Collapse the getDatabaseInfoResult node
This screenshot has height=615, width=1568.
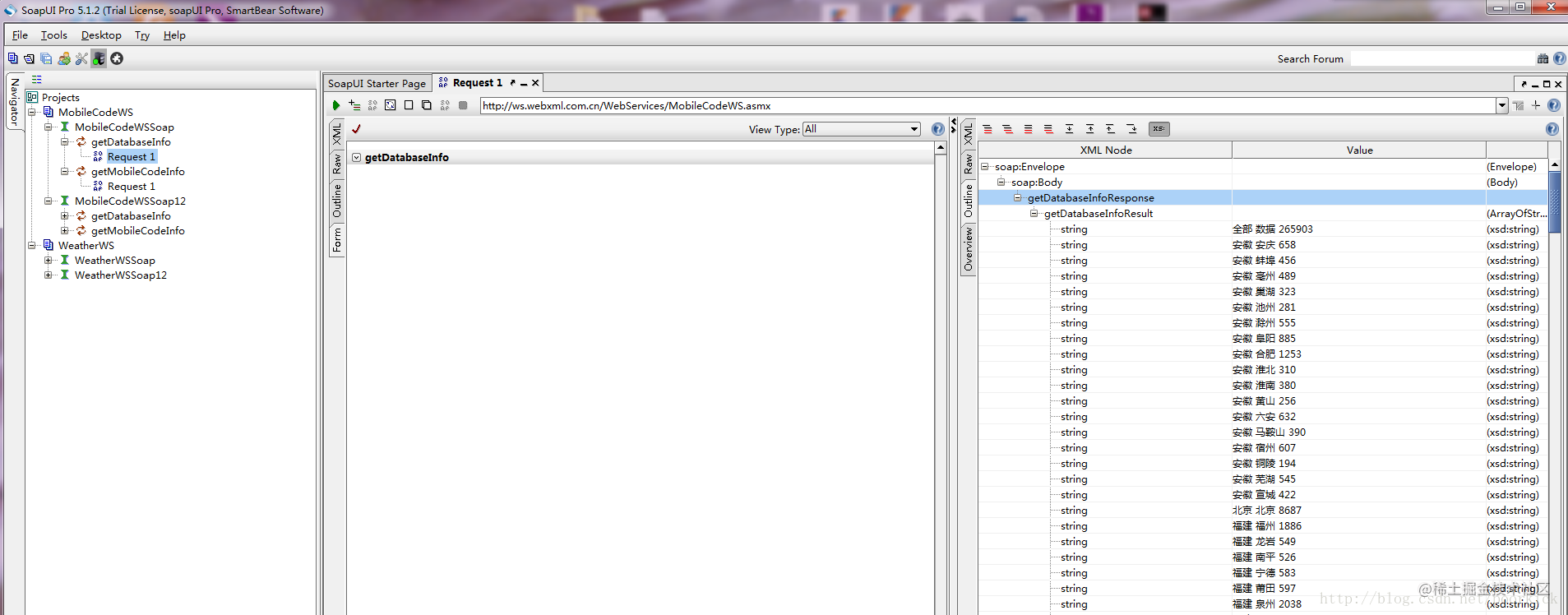click(1034, 213)
